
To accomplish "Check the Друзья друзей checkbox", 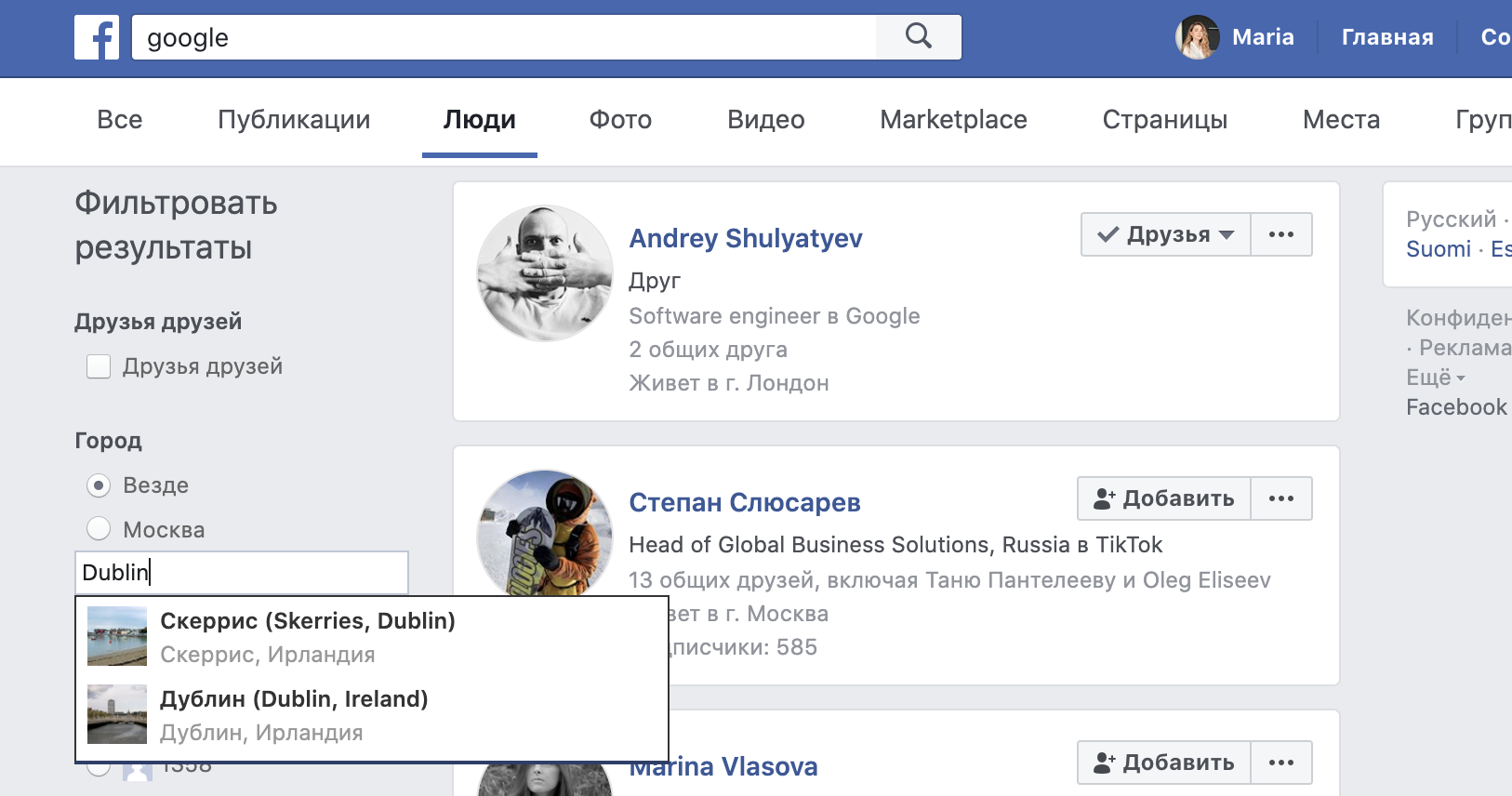I will (99, 366).
